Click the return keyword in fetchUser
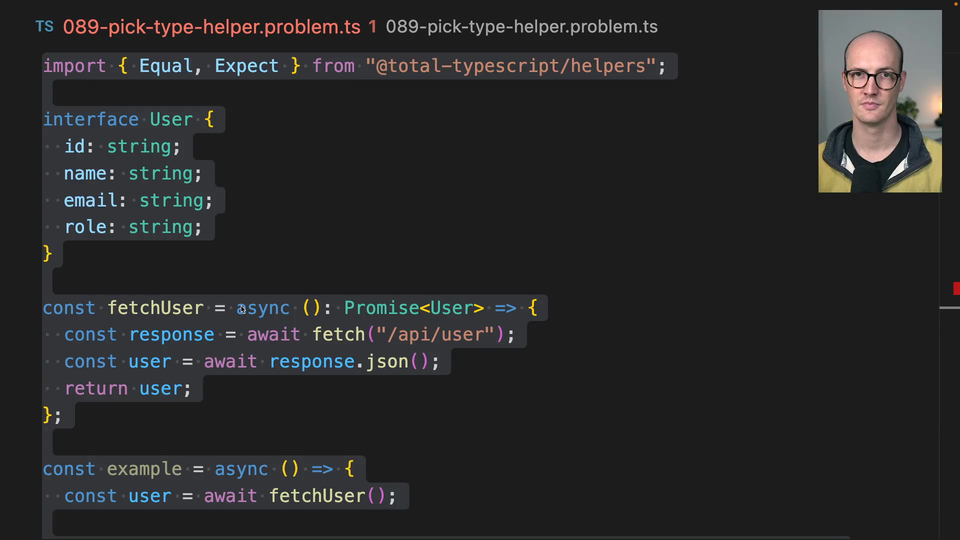 point(96,389)
